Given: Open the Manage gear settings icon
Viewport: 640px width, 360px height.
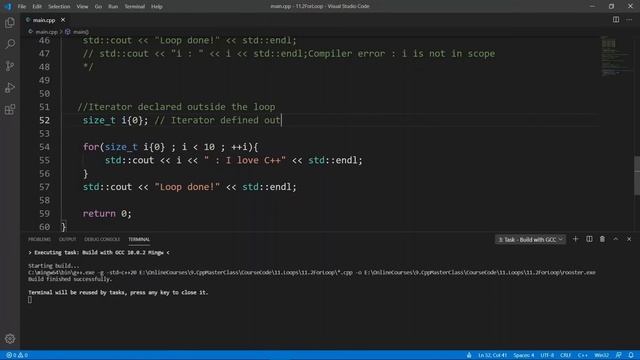Looking at the screenshot, I should [10, 339].
